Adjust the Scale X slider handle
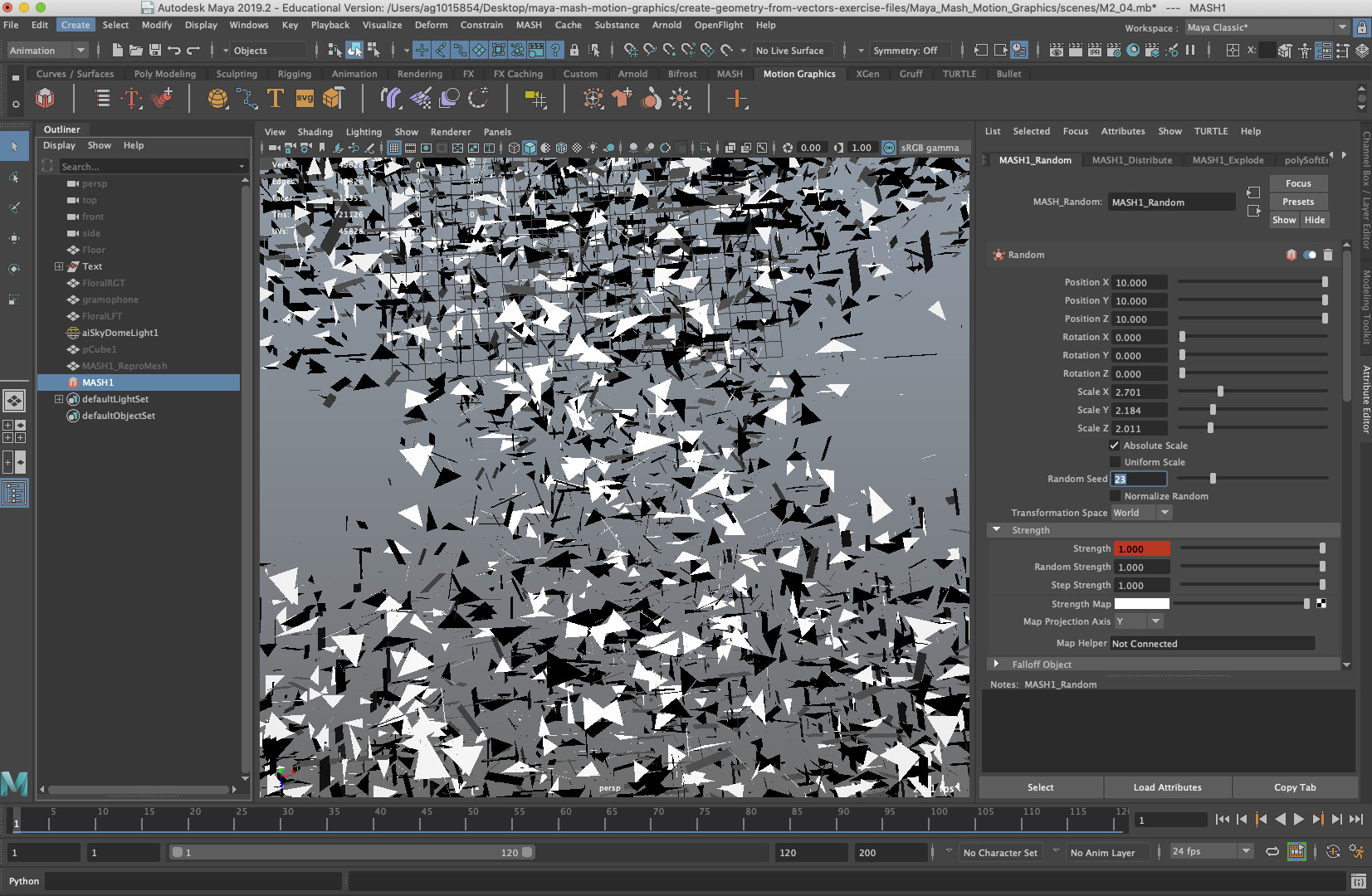This screenshot has height=896, width=1372. click(1220, 392)
